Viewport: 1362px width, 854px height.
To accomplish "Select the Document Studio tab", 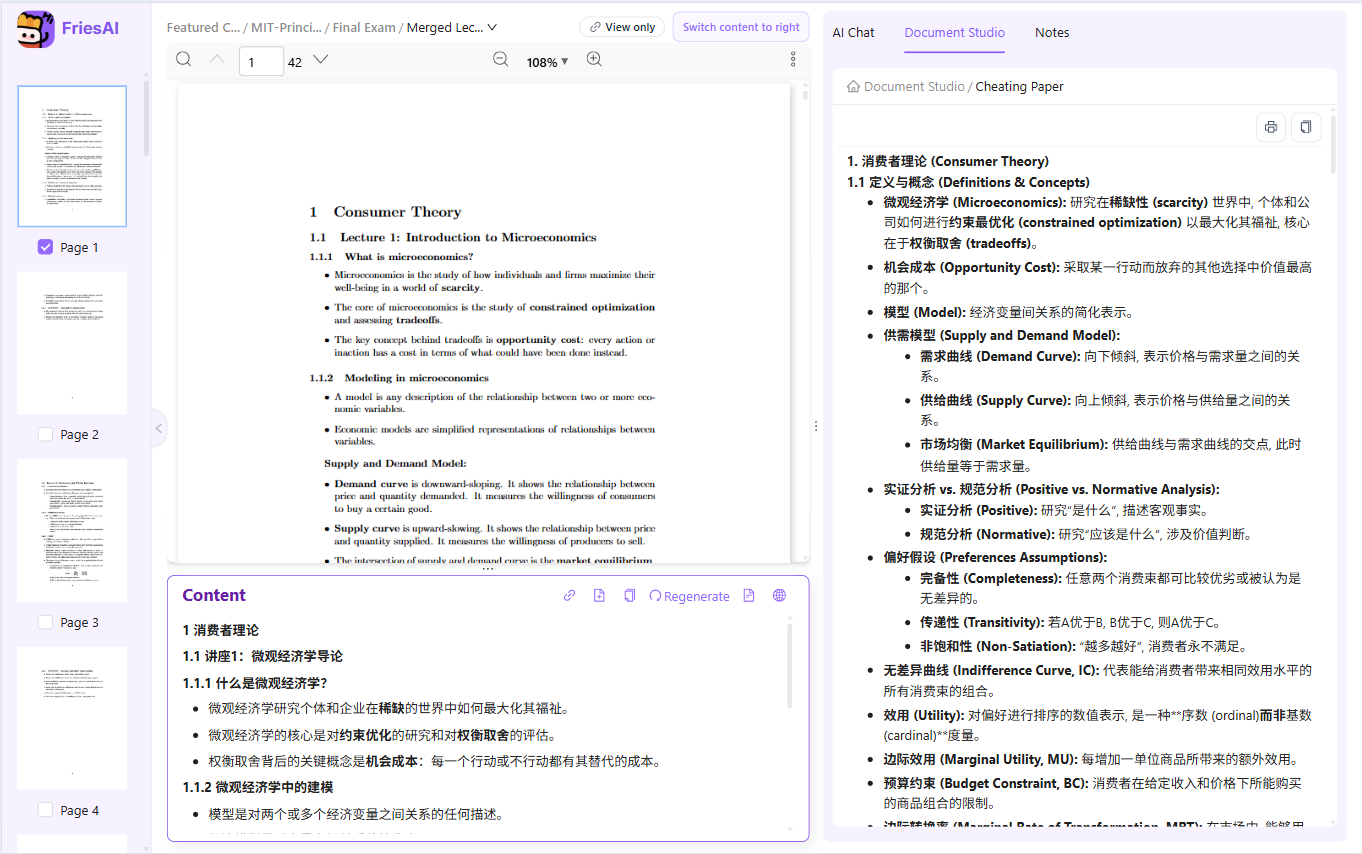I will 954,33.
